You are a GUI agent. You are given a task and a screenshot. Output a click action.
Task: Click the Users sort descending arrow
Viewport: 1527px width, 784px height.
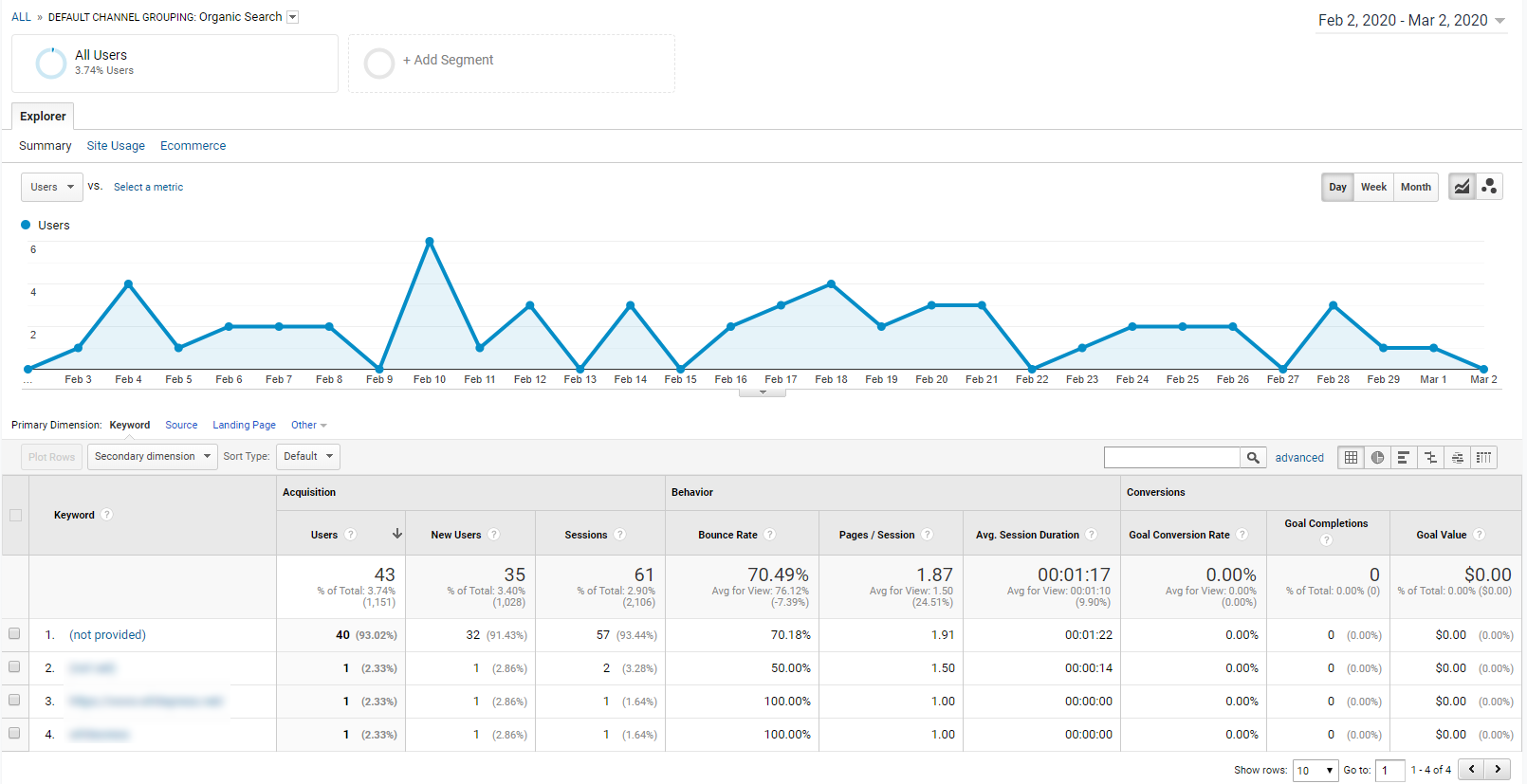[x=397, y=534]
